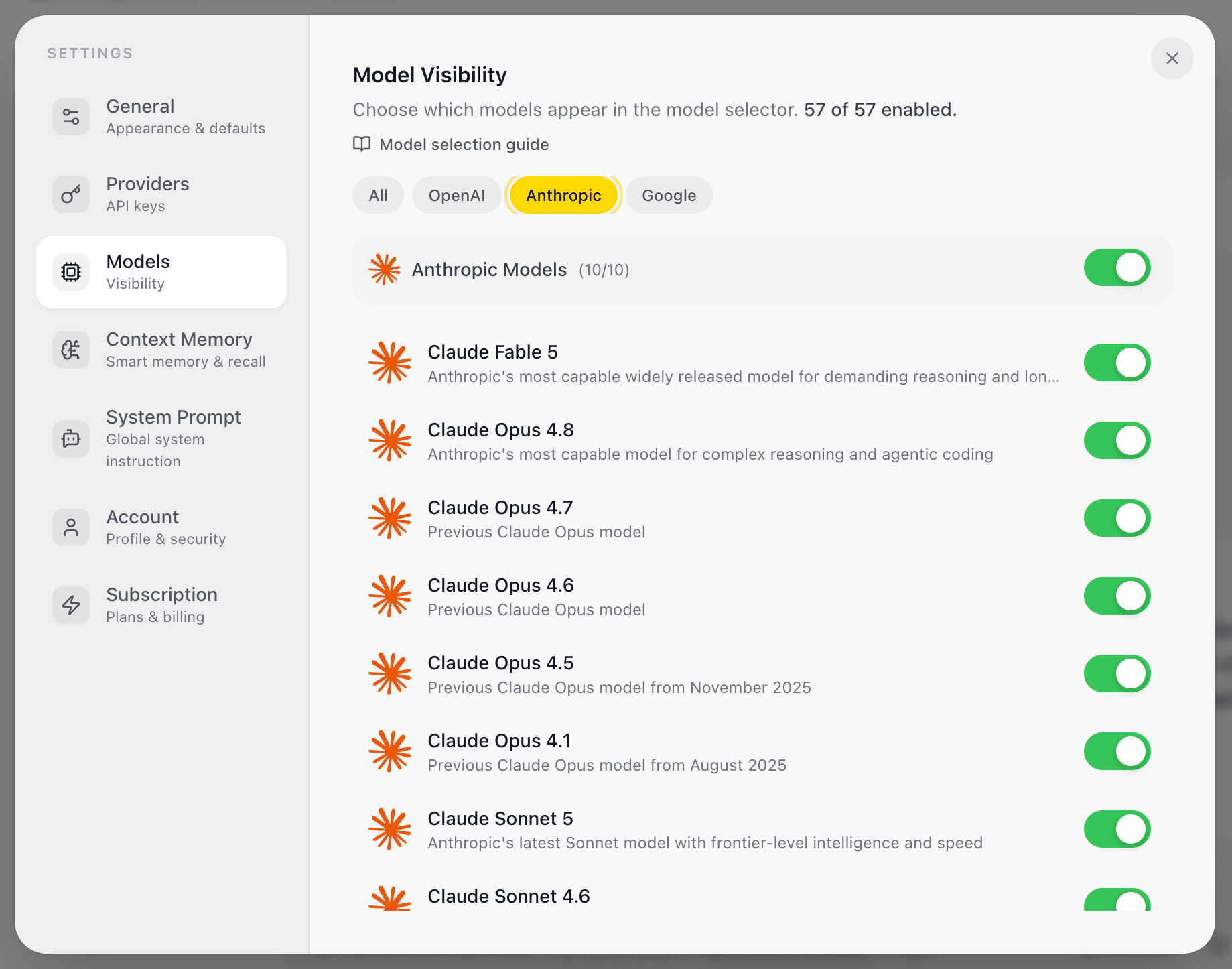
Task: Click 'Previous Claude Opus model from November 2025'
Action: (x=619, y=688)
